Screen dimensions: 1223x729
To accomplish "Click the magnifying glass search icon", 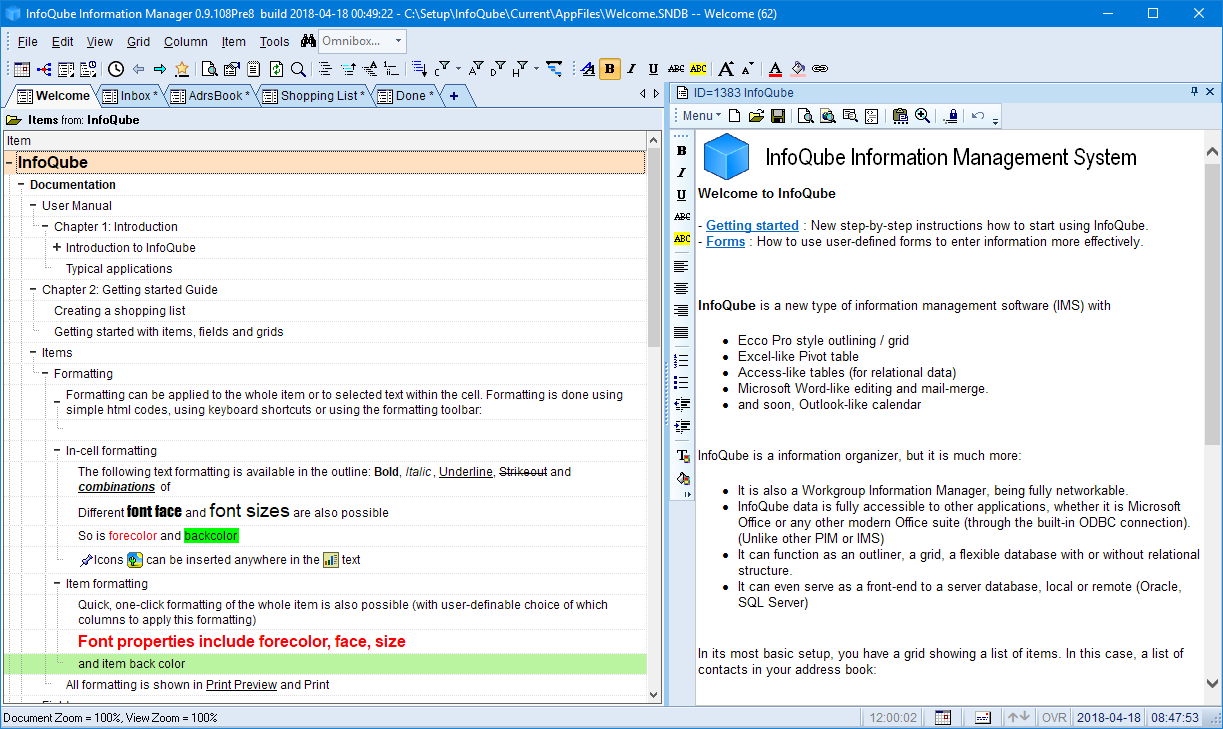I will point(298,69).
